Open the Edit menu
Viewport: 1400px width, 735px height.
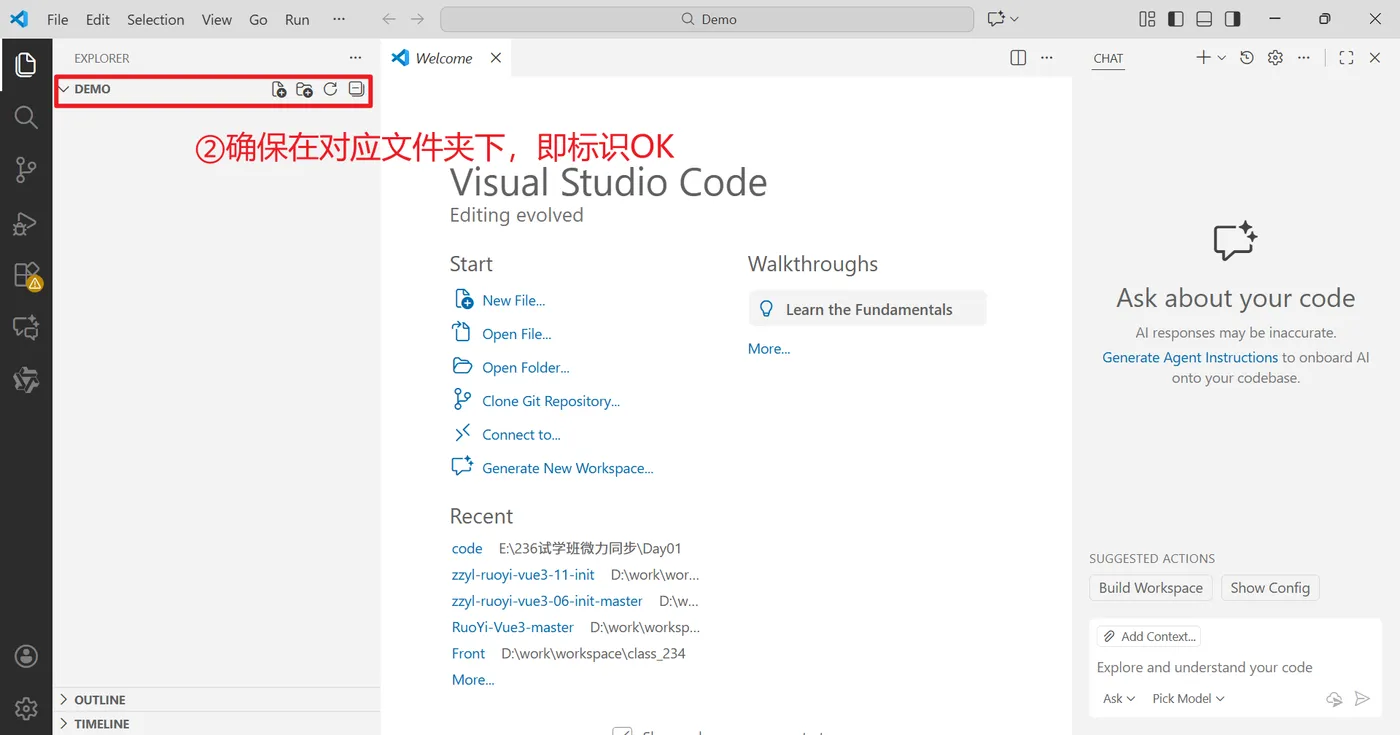[x=98, y=19]
